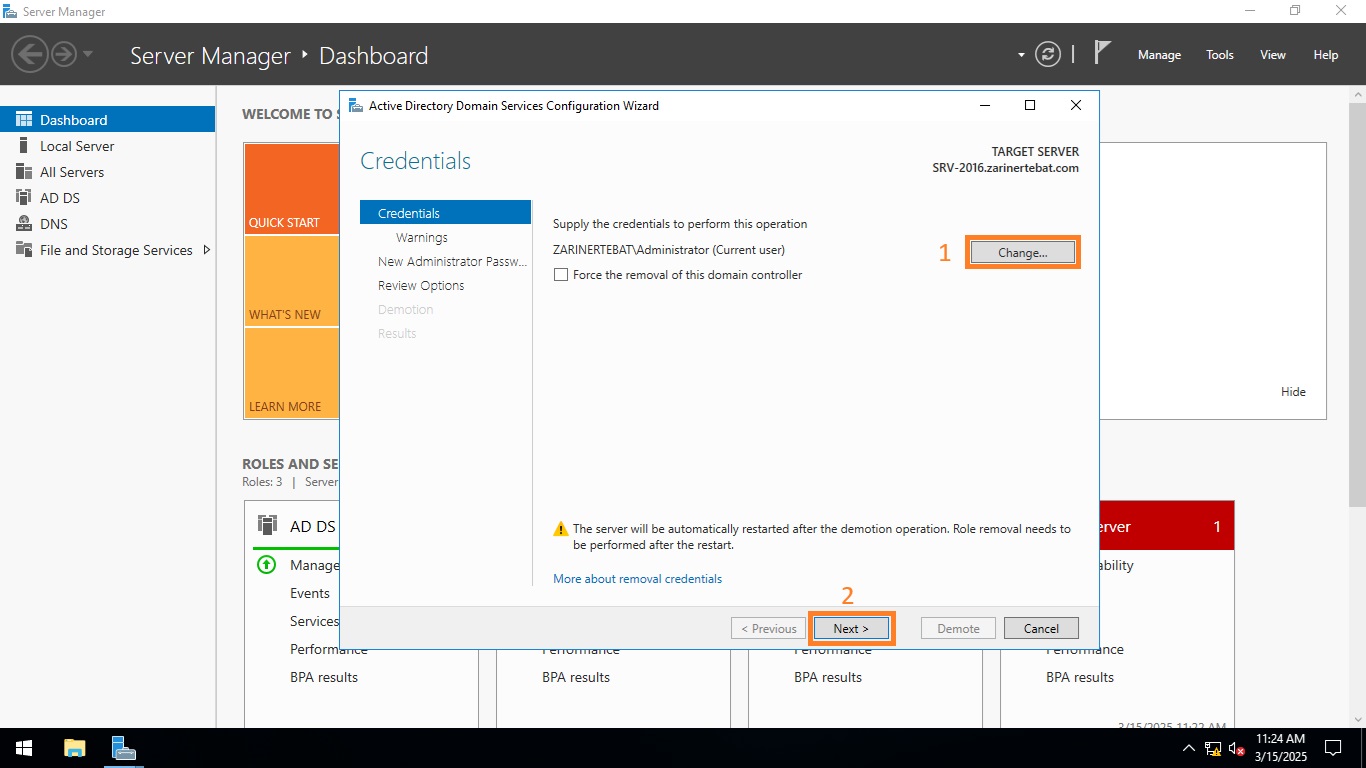Open File Explorer from the taskbar
1366x768 pixels.
pyautogui.click(x=75, y=748)
